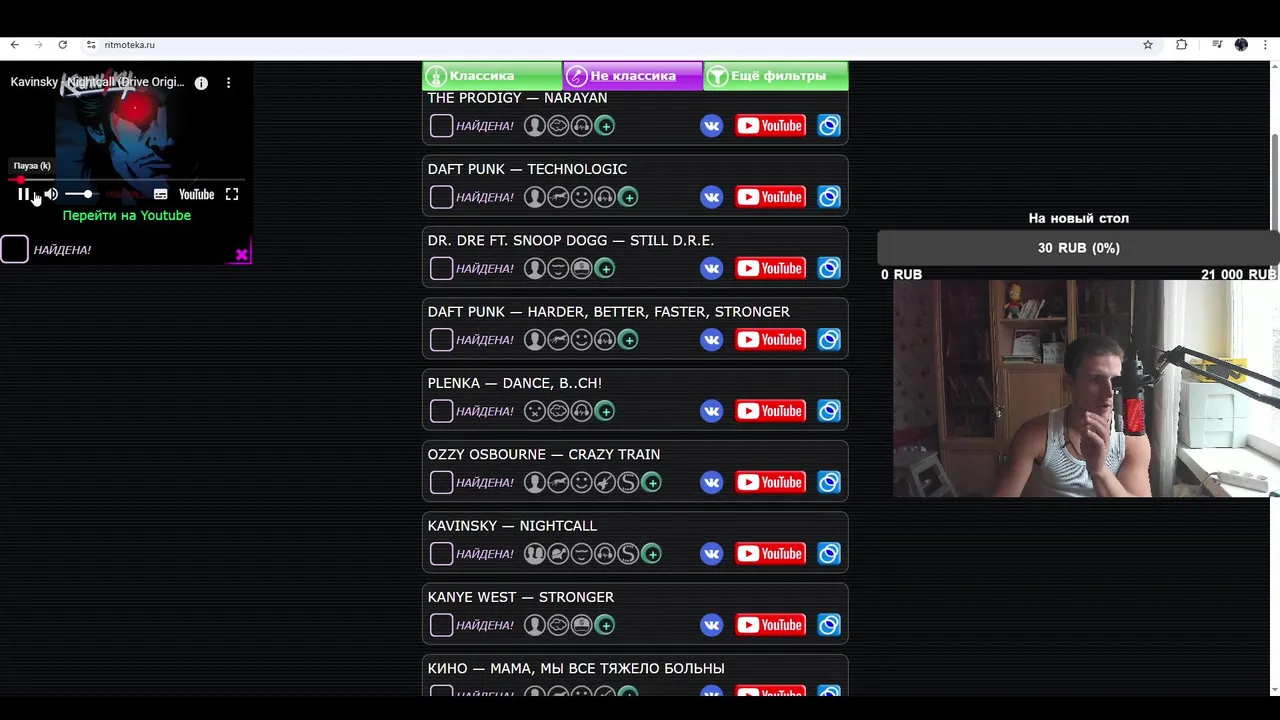This screenshot has width=1280, height=720.
Task: Click blue circle icon in Kanye West row
Action: (x=829, y=625)
